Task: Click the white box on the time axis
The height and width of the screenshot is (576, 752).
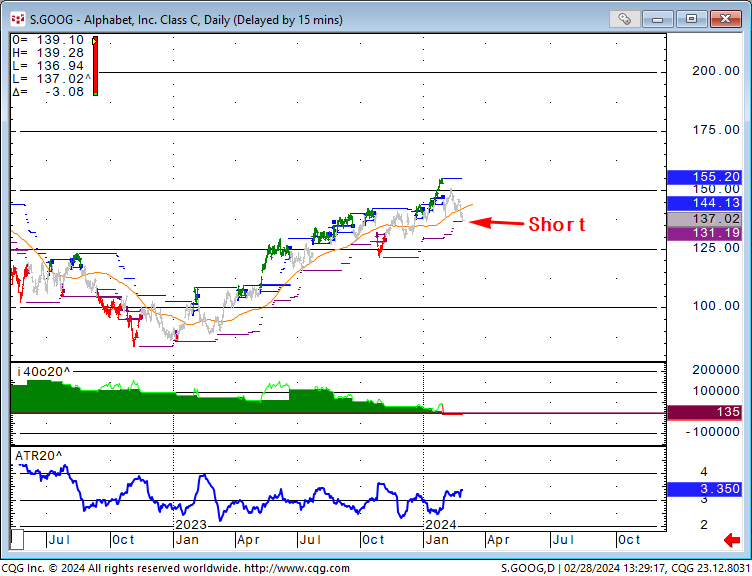Action: pos(17,540)
